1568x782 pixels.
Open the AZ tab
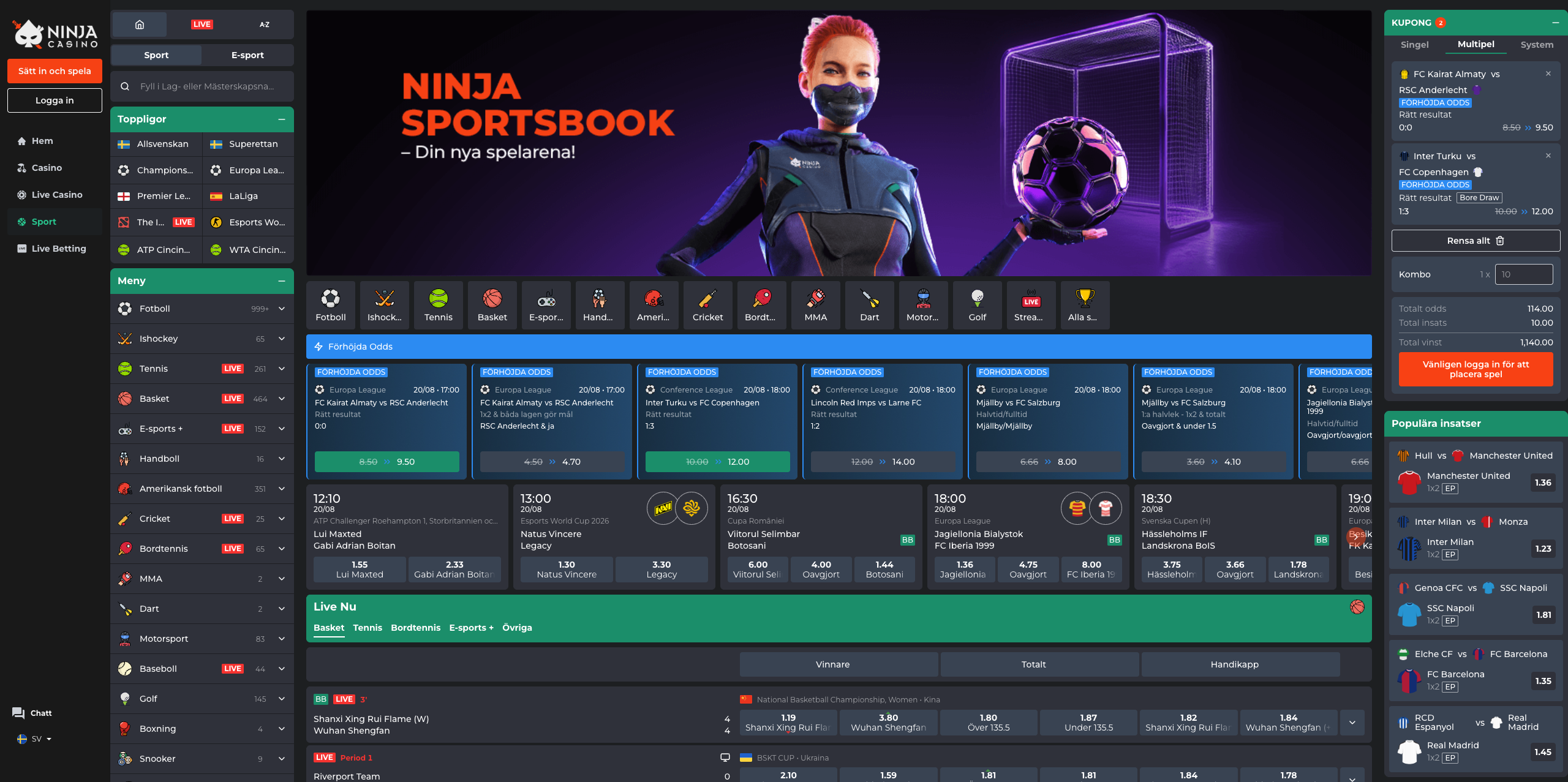coord(264,24)
